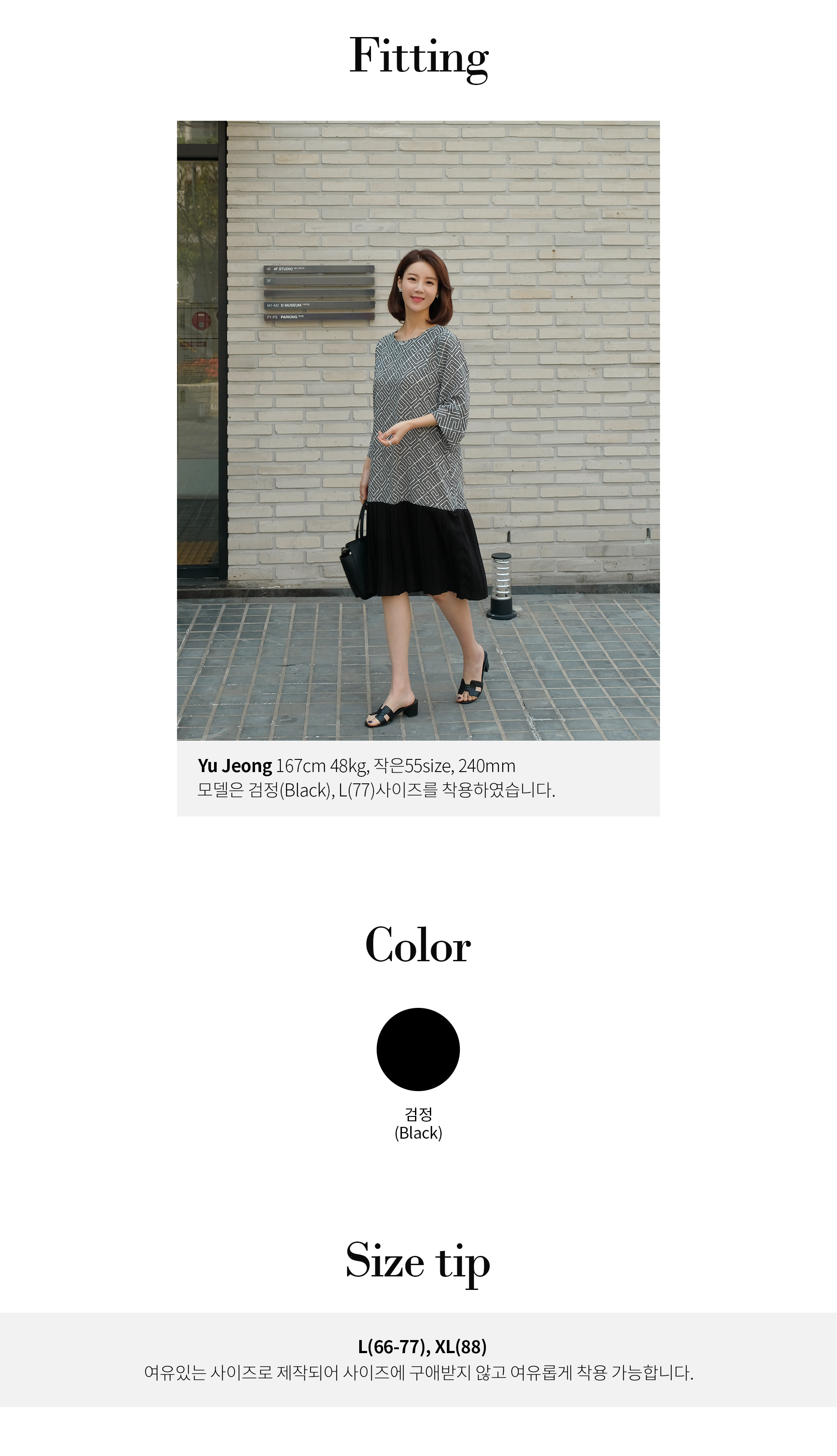Click the model's front black sandal
This screenshot has width=837, height=1456.
[390, 713]
